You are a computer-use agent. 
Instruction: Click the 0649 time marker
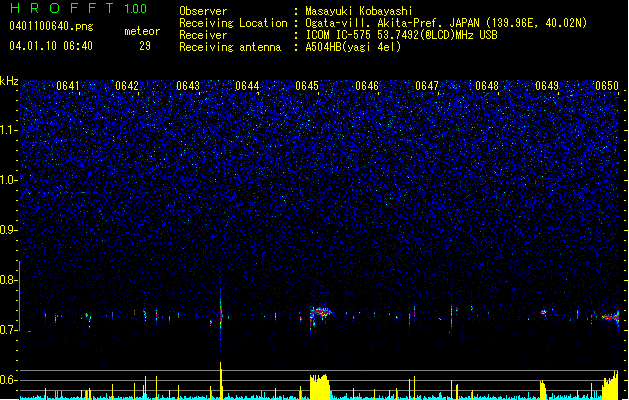click(547, 86)
